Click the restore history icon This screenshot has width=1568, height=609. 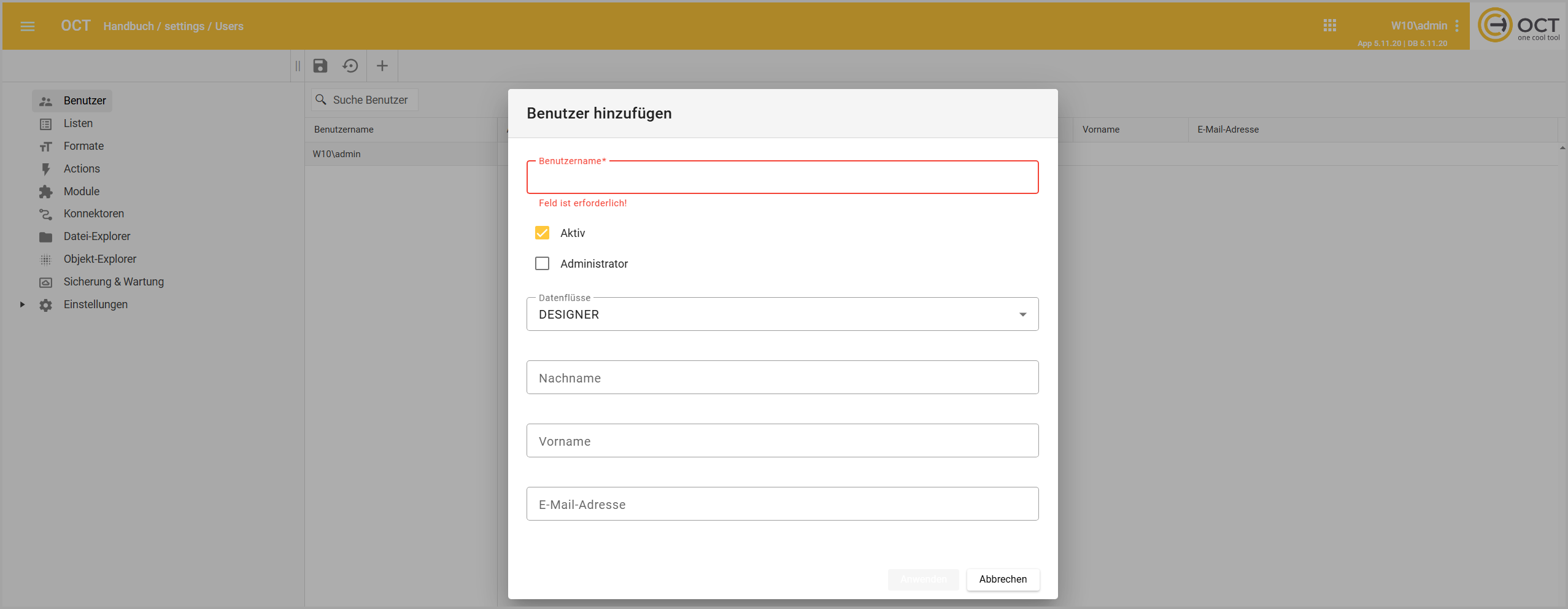point(350,66)
